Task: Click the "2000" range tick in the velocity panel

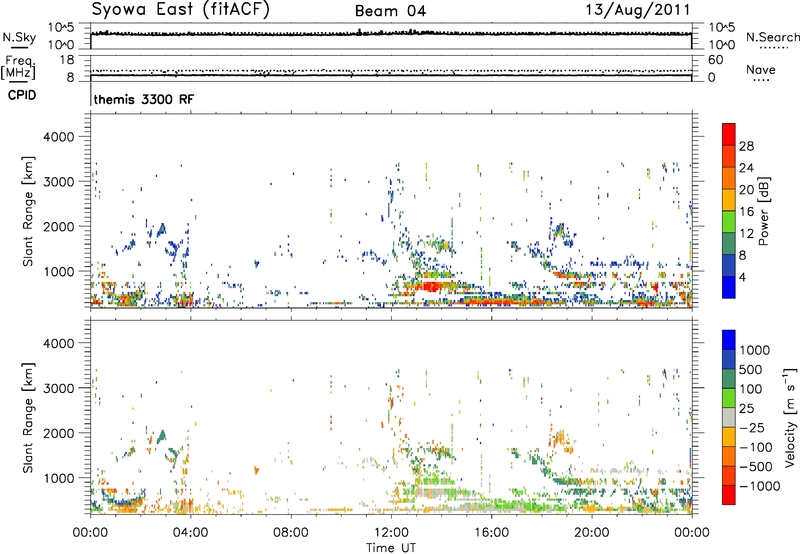Action: coord(58,433)
